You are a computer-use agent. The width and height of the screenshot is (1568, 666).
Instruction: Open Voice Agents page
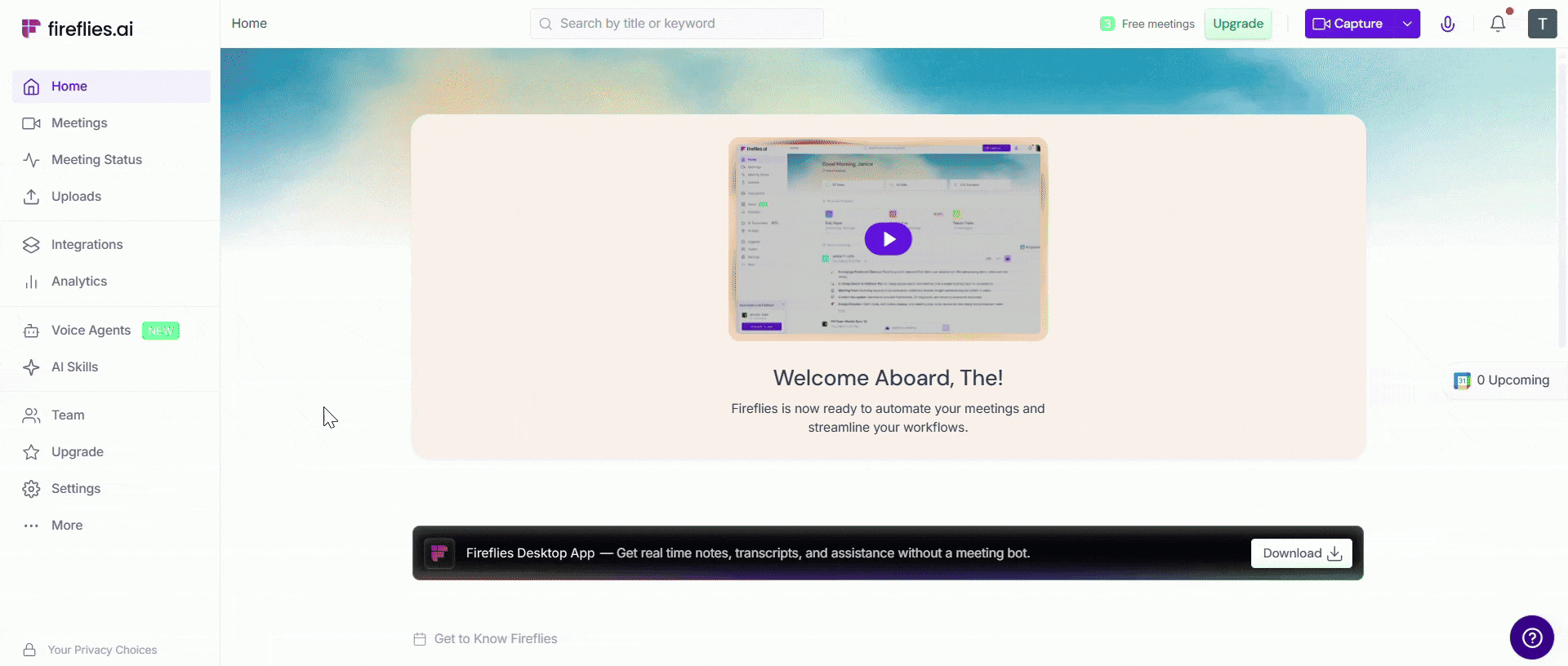pos(111,331)
